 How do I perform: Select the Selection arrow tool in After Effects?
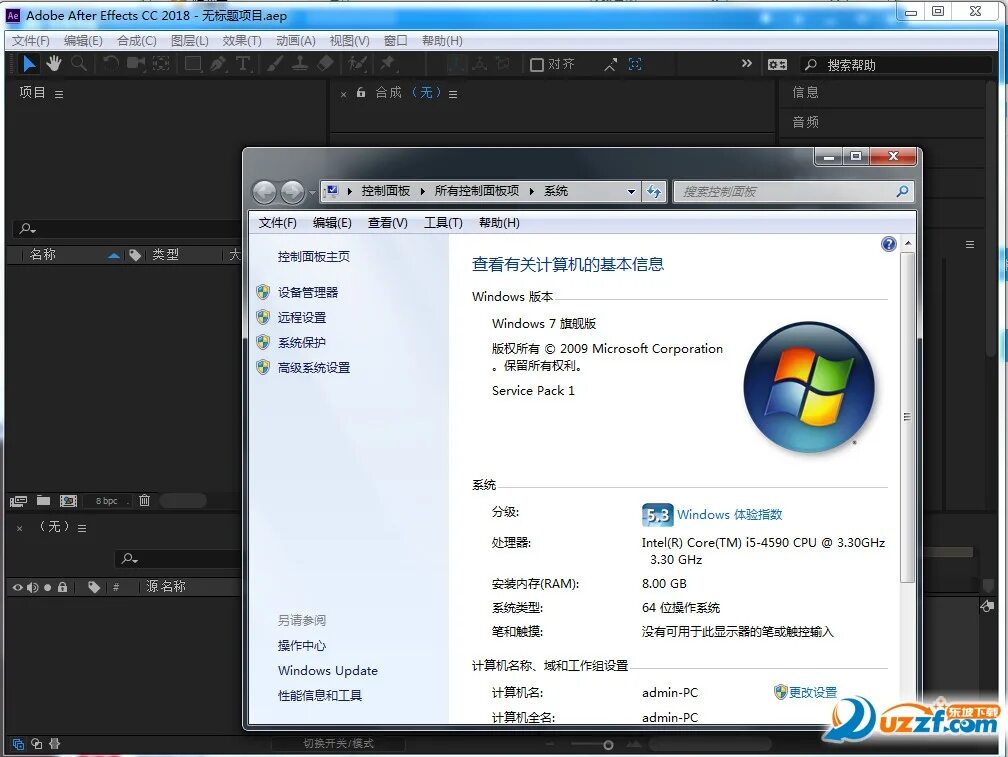[x=29, y=64]
